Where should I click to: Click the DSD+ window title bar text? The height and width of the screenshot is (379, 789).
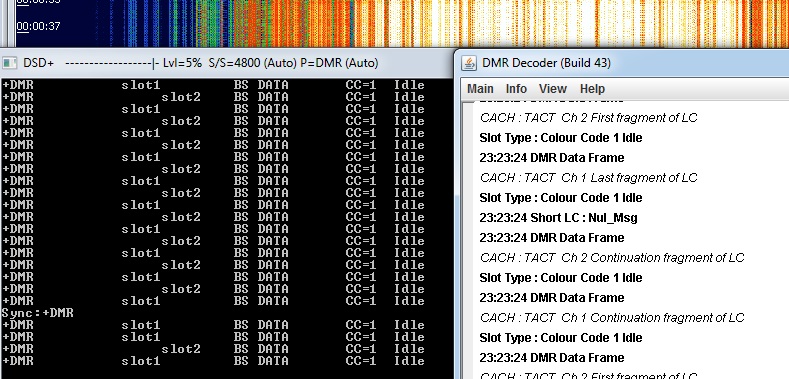[201, 63]
